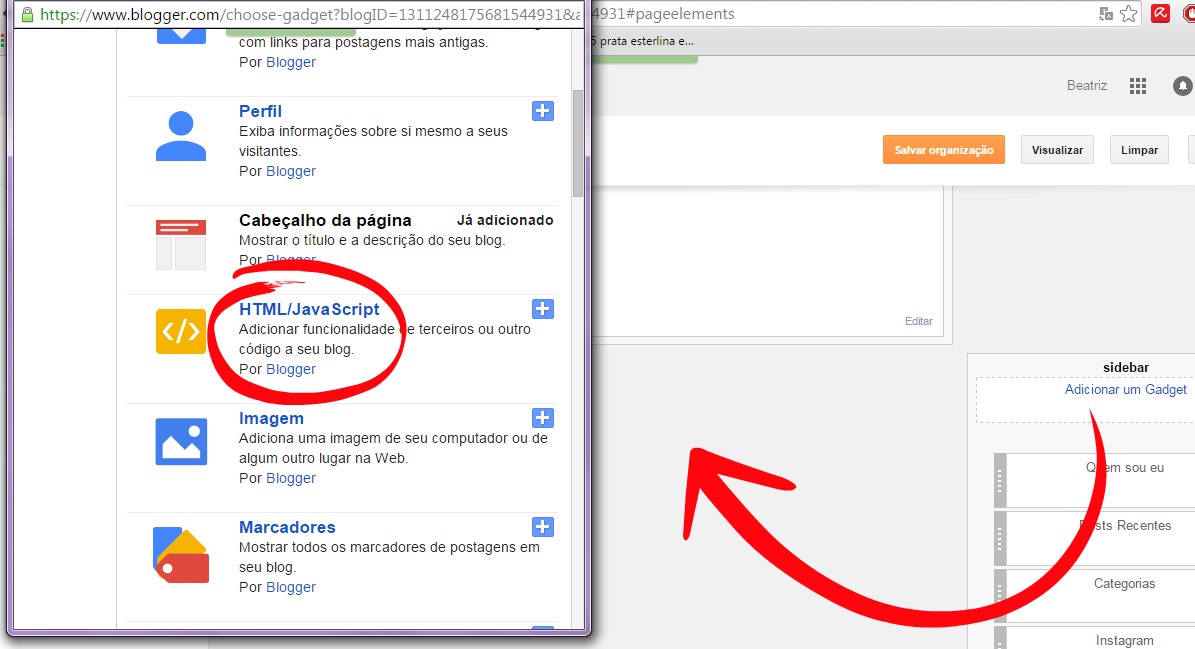The height and width of the screenshot is (649, 1195).
Task: Open Adicionar um Gadget in the sidebar
Action: (1126, 389)
